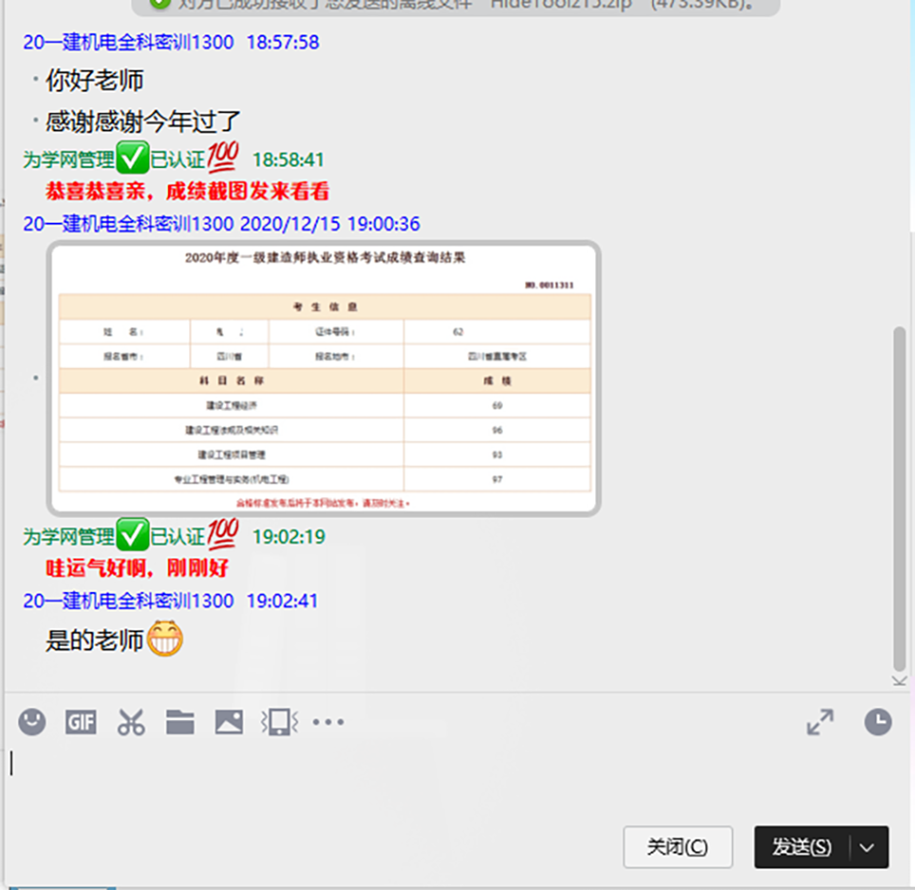Viewport: 915px width, 890px height.
Task: Expand the send options dropdown arrow
Action: pos(868,847)
